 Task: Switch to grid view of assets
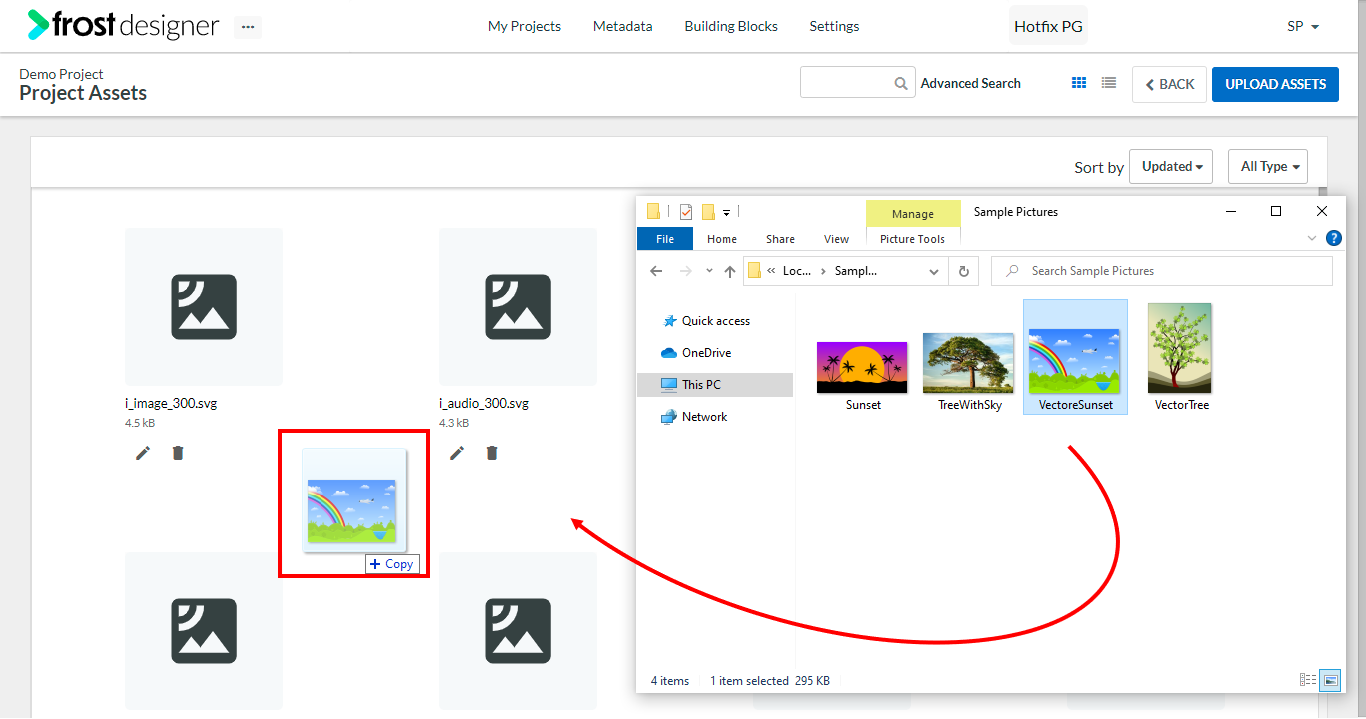(x=1079, y=83)
